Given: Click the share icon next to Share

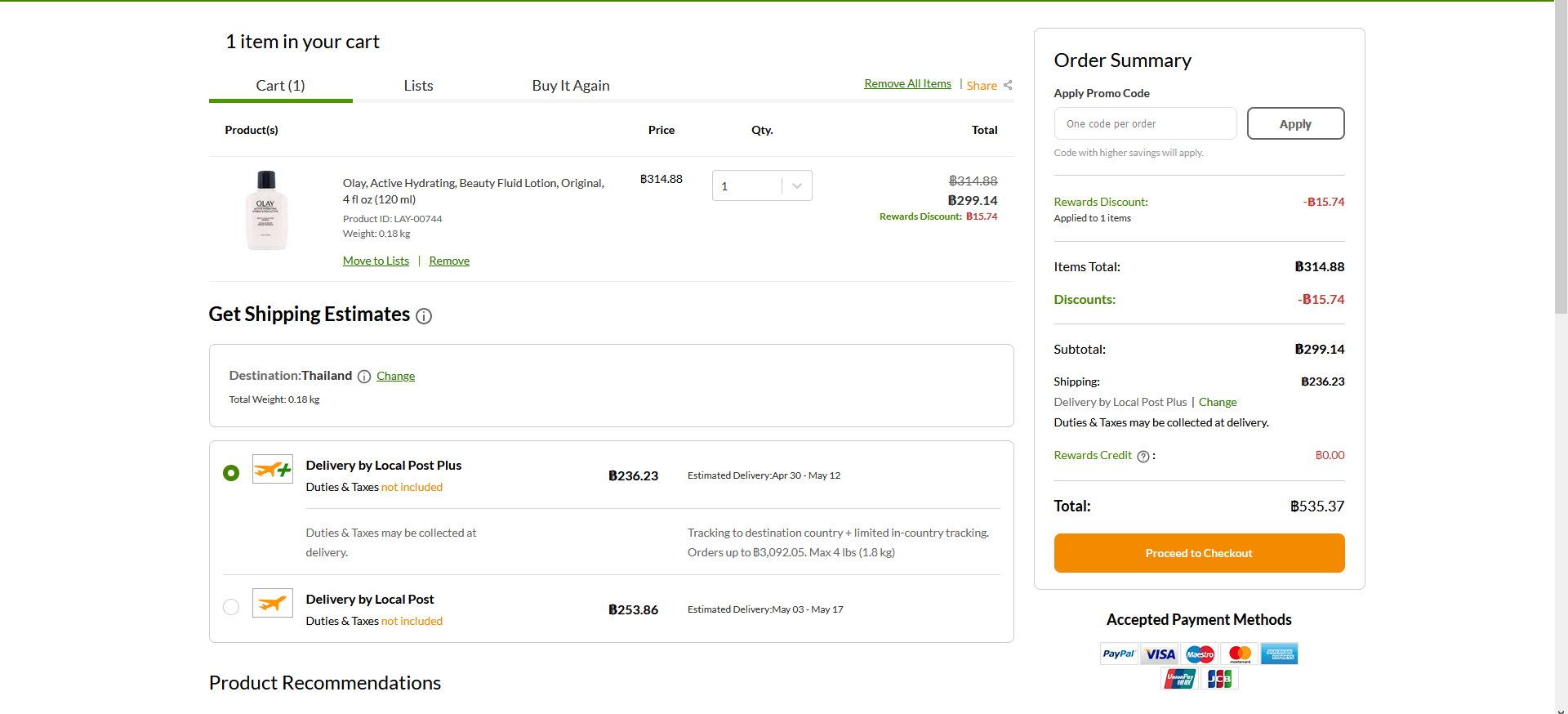Looking at the screenshot, I should point(1008,85).
